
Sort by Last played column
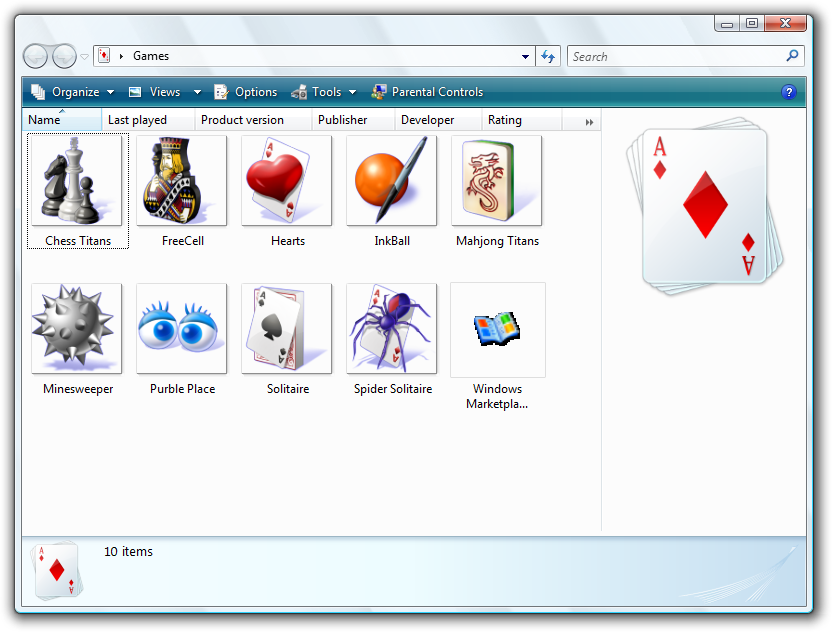point(148,120)
